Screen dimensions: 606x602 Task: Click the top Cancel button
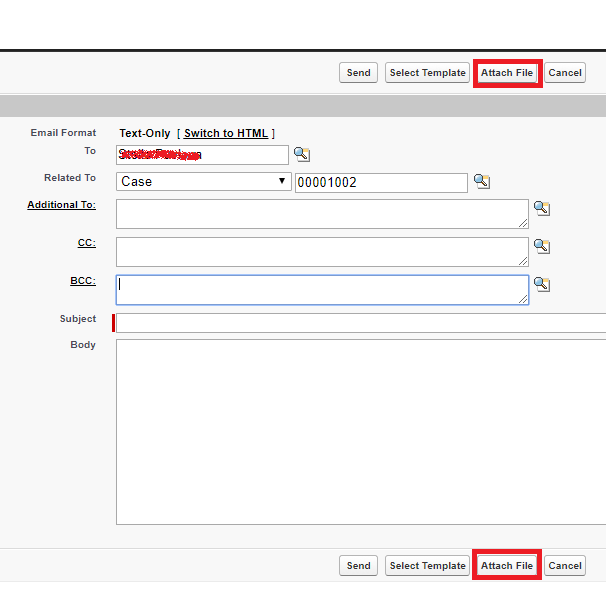[x=565, y=73]
